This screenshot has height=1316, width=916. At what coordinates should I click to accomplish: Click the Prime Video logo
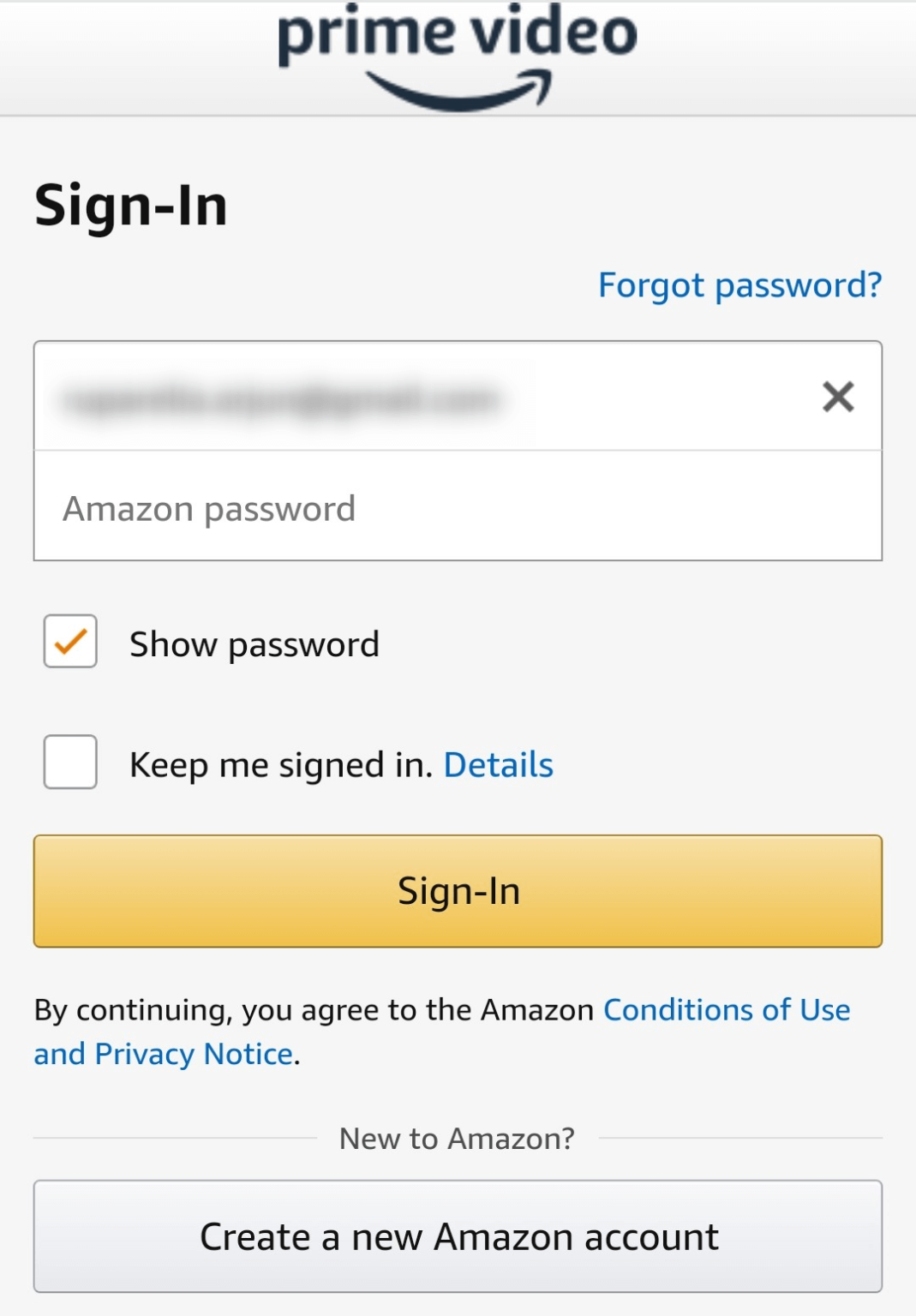[457, 39]
